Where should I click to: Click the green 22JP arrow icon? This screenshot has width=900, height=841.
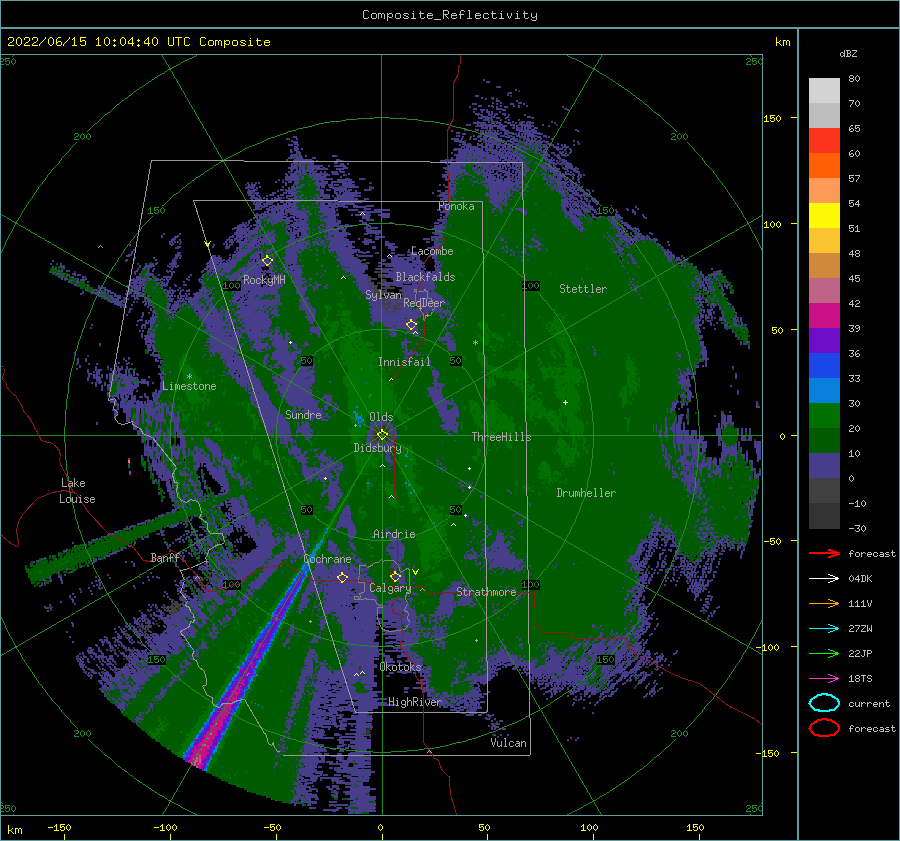point(824,653)
